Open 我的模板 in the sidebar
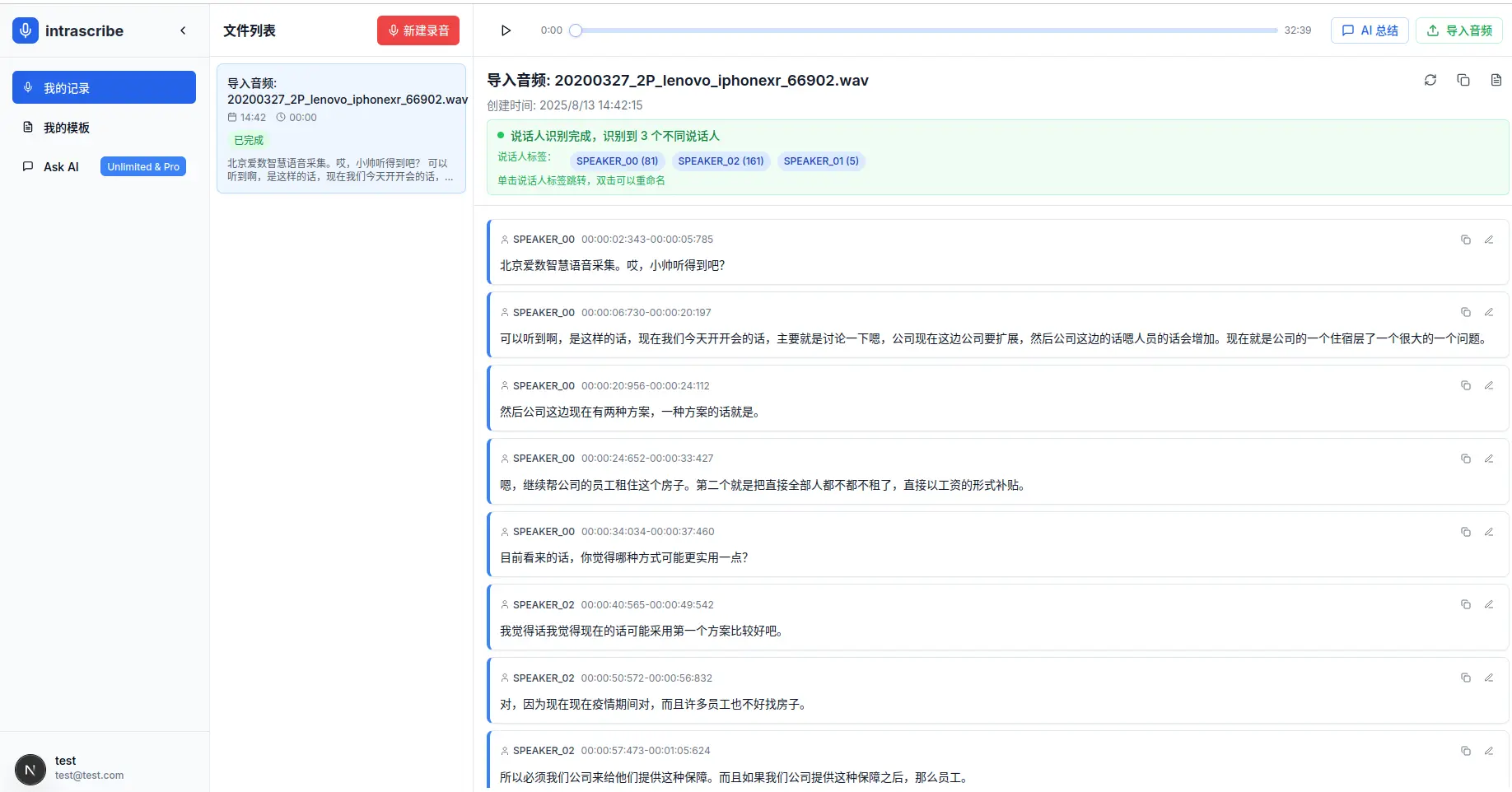Screen dimensions: 1512x792 (x=104, y=128)
